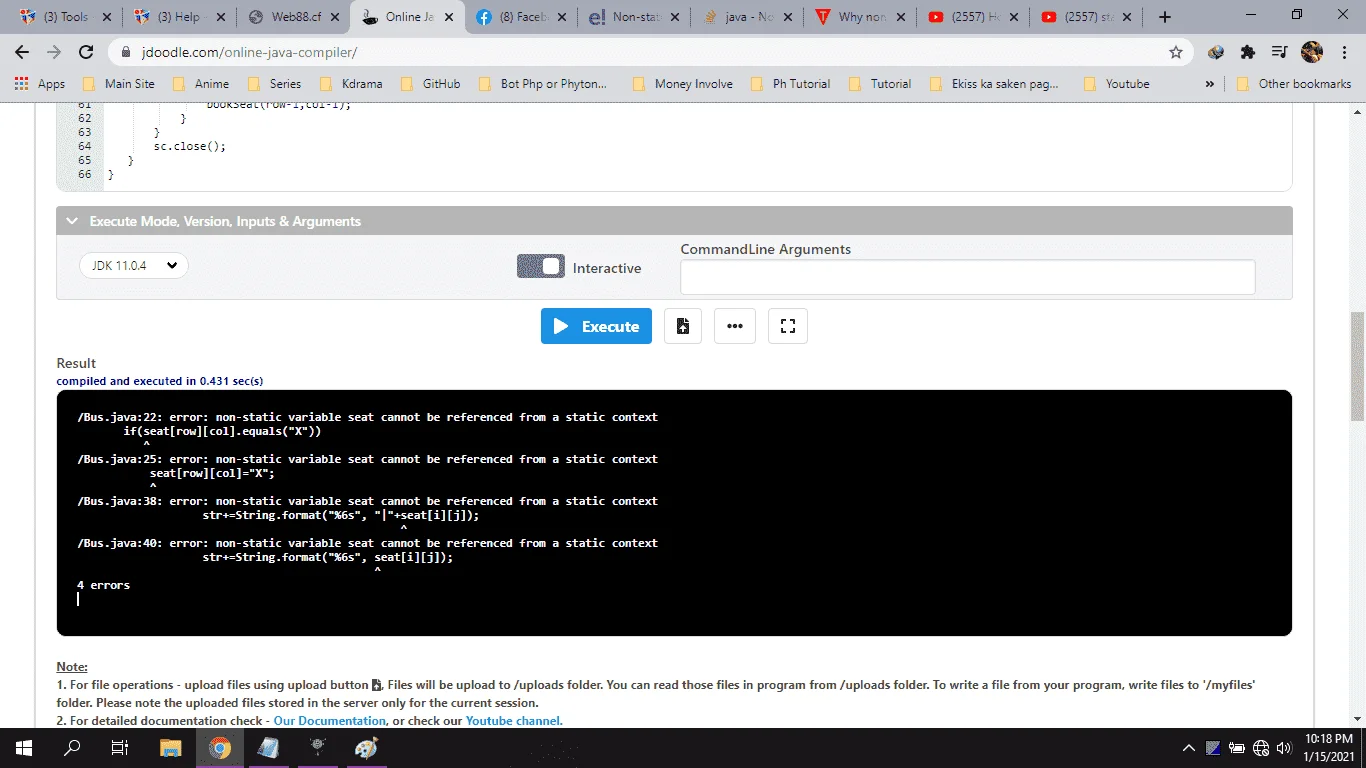The height and width of the screenshot is (768, 1366).
Task: Toggle the Interactive mode switch
Action: [x=540, y=266]
